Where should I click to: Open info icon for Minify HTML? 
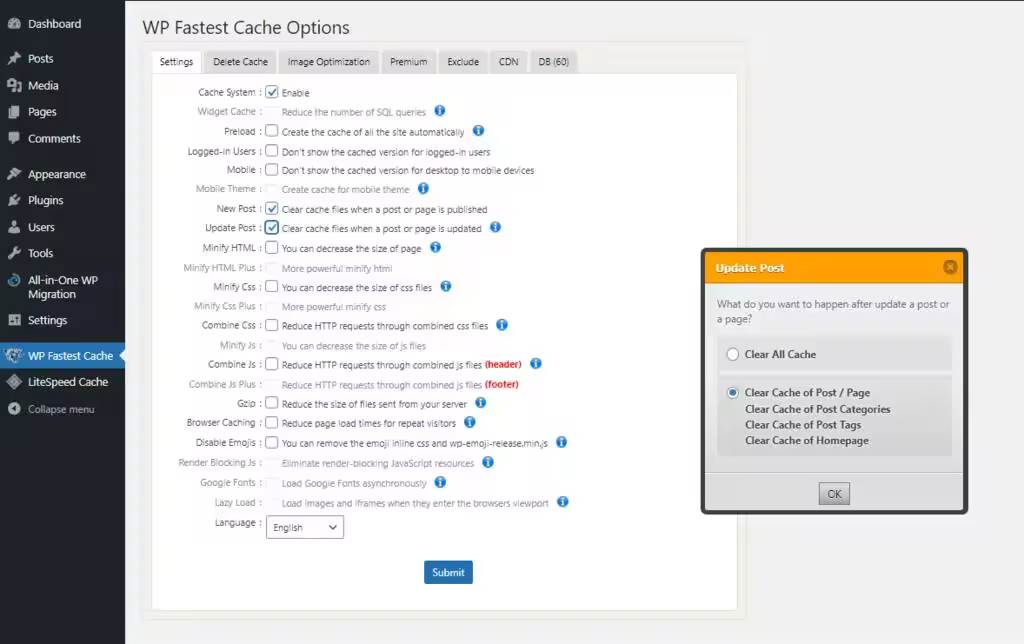click(436, 247)
